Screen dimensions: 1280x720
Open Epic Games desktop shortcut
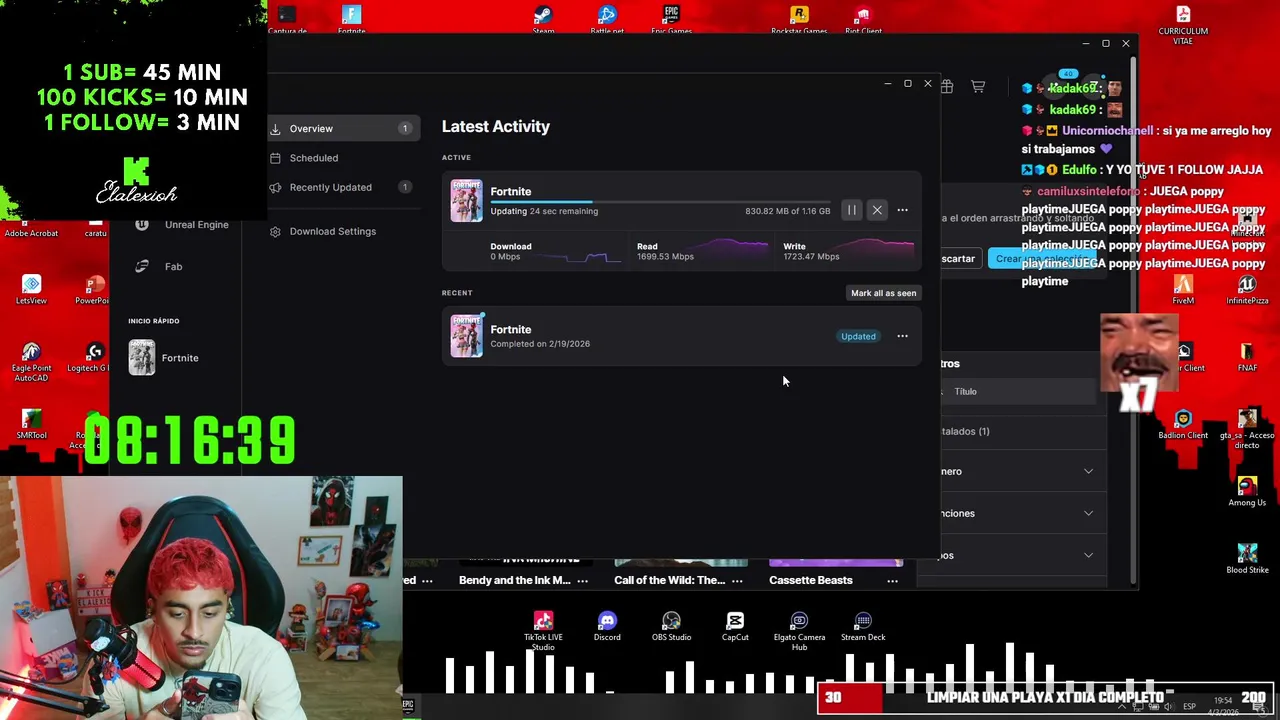(x=671, y=19)
